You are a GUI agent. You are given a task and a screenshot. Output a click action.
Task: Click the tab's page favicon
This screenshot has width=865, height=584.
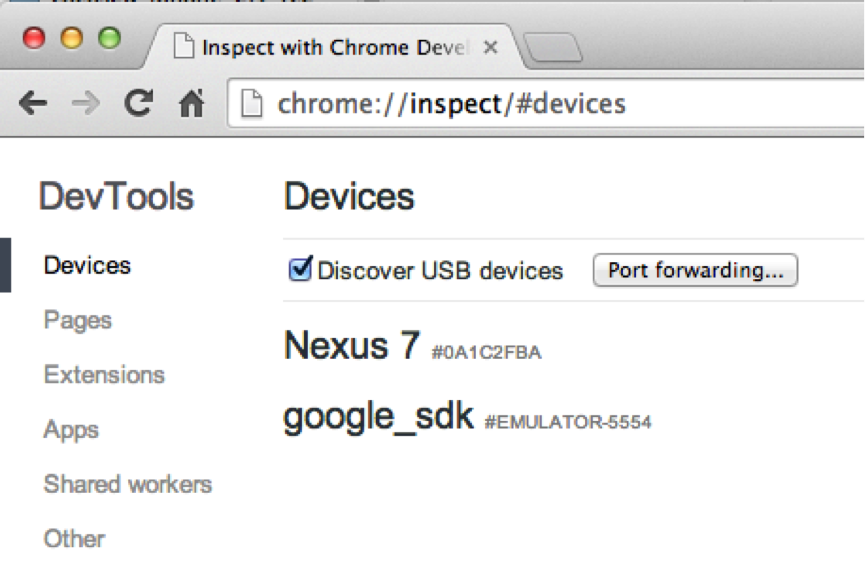click(184, 46)
